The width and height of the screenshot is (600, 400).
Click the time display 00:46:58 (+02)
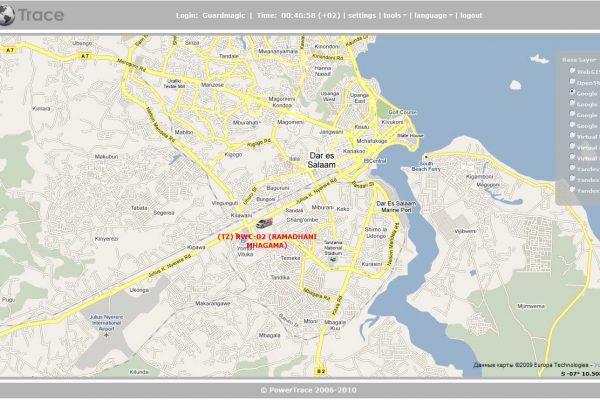(310, 16)
